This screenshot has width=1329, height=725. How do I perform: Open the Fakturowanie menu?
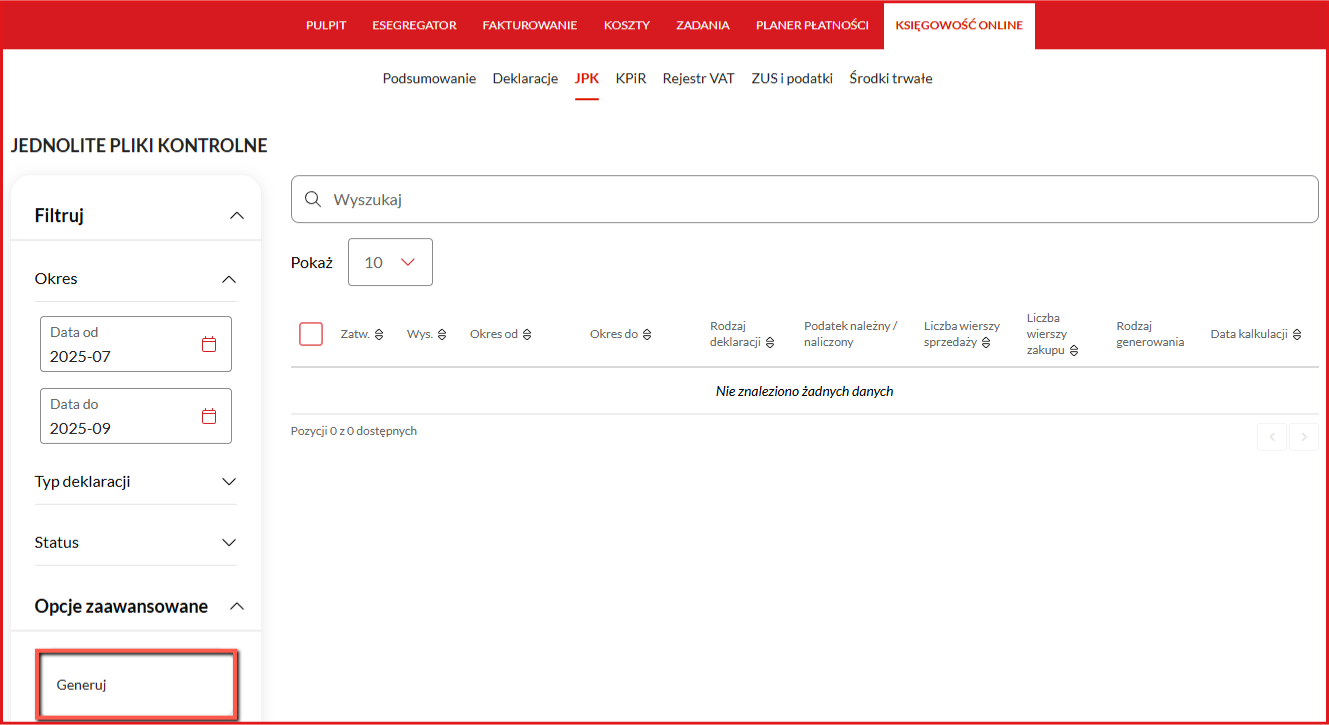pos(530,25)
